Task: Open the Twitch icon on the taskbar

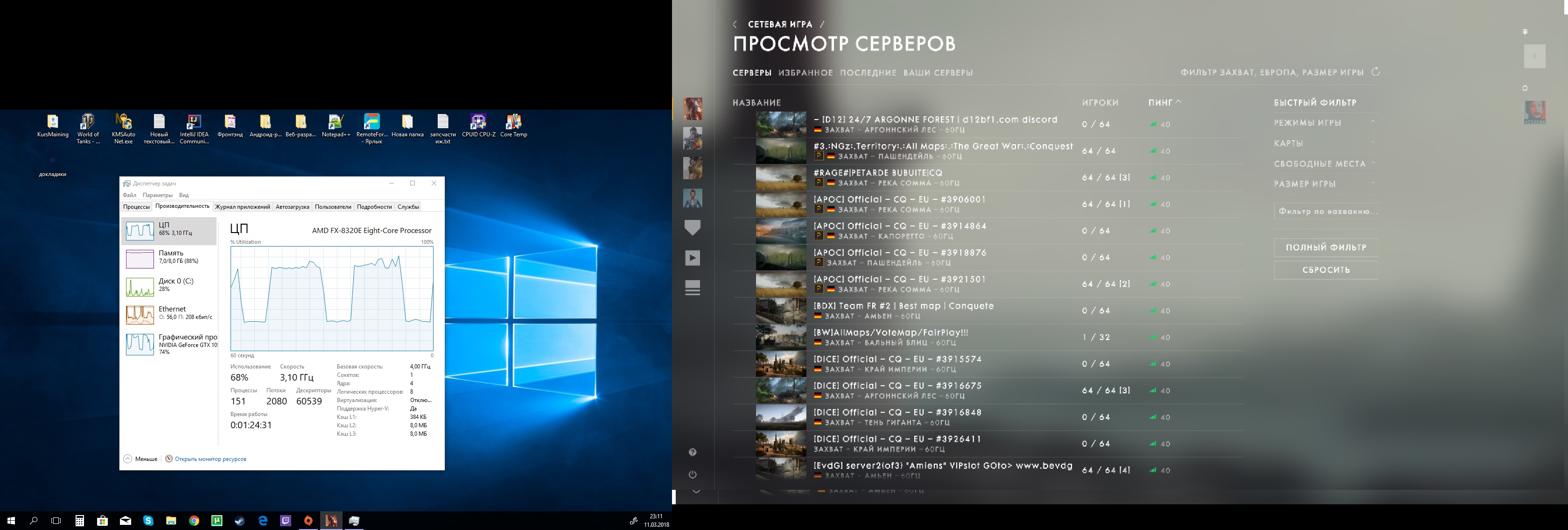Action: [x=286, y=521]
